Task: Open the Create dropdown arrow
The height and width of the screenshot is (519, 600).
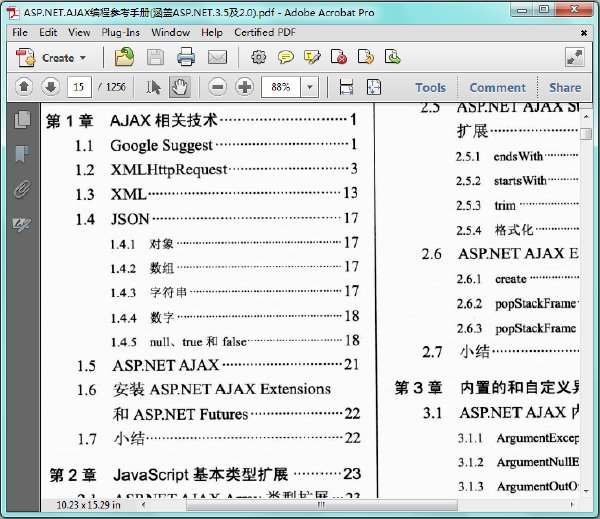Action: point(83,58)
